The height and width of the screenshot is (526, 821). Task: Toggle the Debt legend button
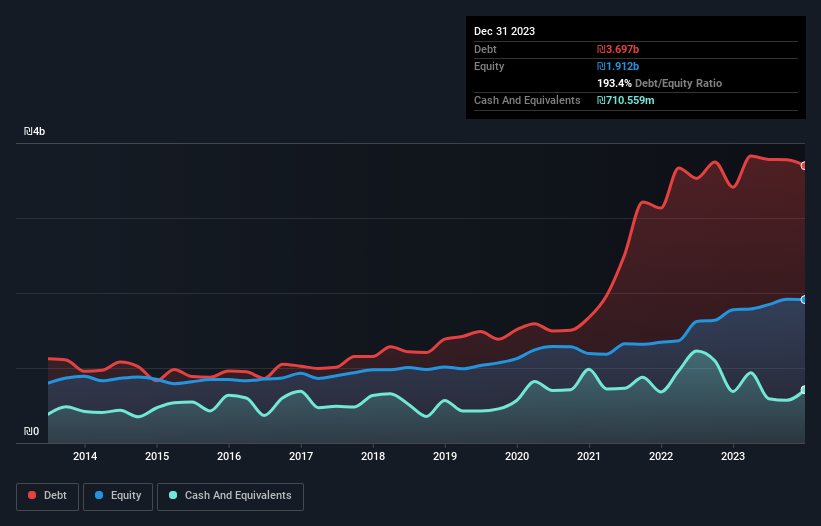47,496
